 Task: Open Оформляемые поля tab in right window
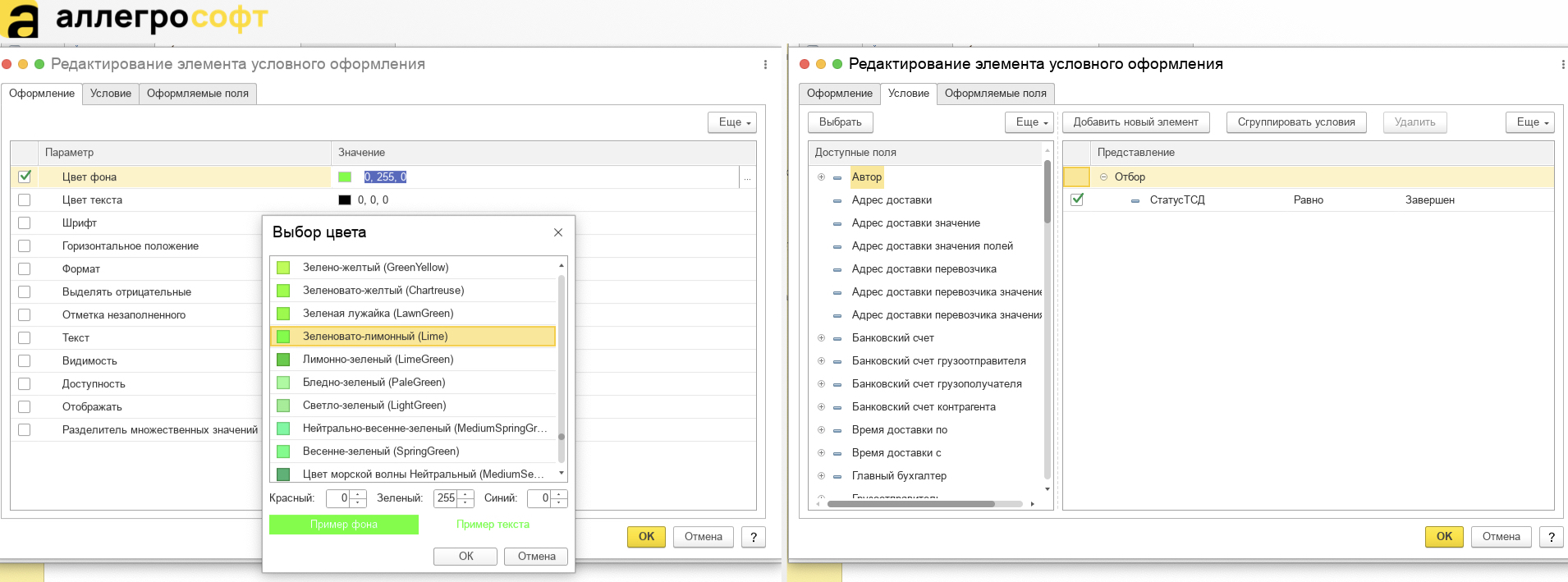[996, 94]
